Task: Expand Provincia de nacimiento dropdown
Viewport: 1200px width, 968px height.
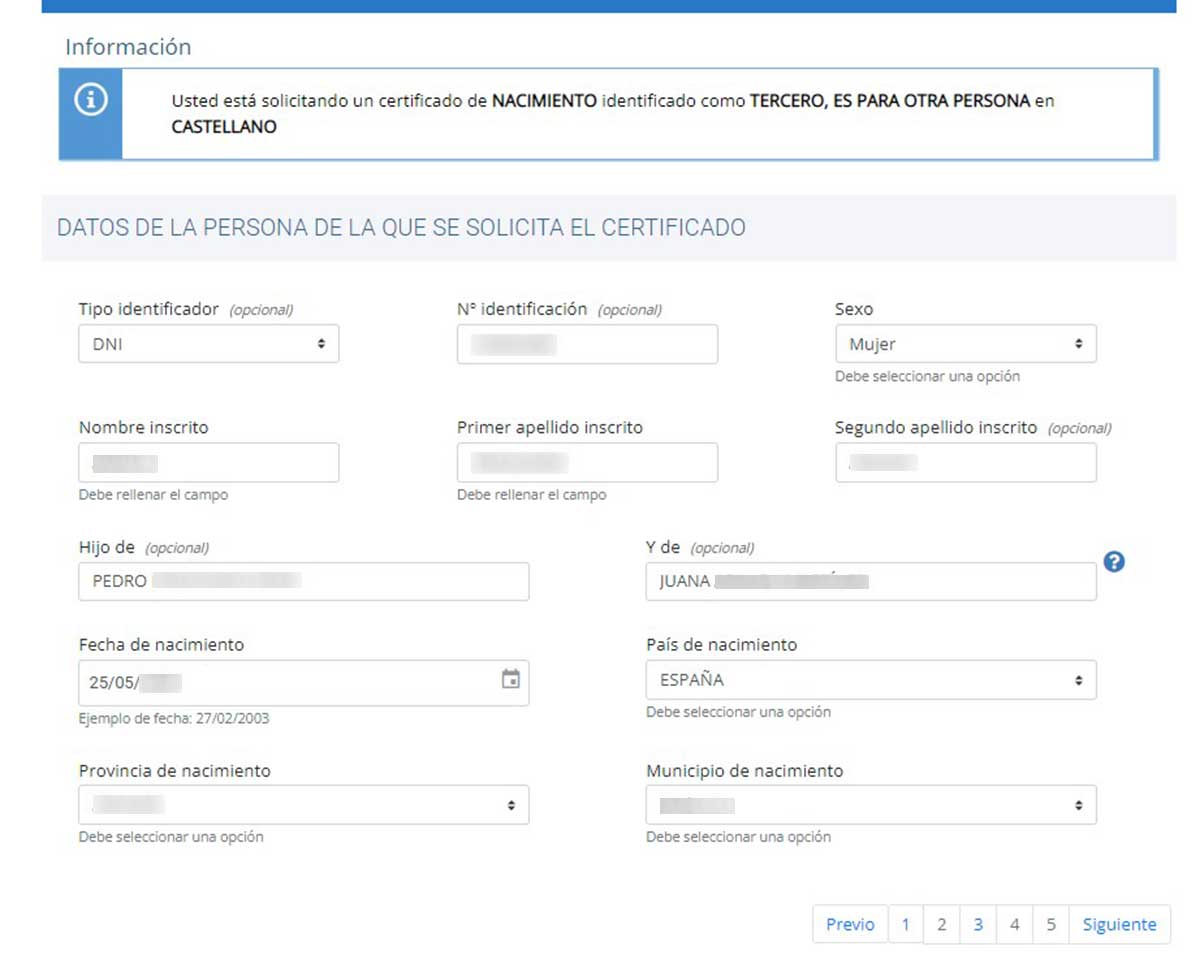Action: (303, 805)
